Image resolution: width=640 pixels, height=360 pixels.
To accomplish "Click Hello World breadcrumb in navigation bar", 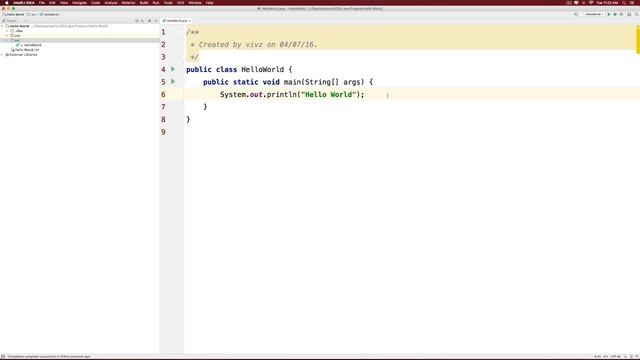I will tap(13, 14).
